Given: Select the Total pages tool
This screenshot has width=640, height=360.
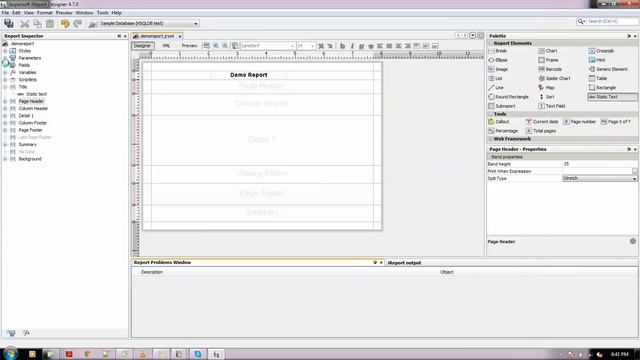Looking at the screenshot, I should click(540, 131).
